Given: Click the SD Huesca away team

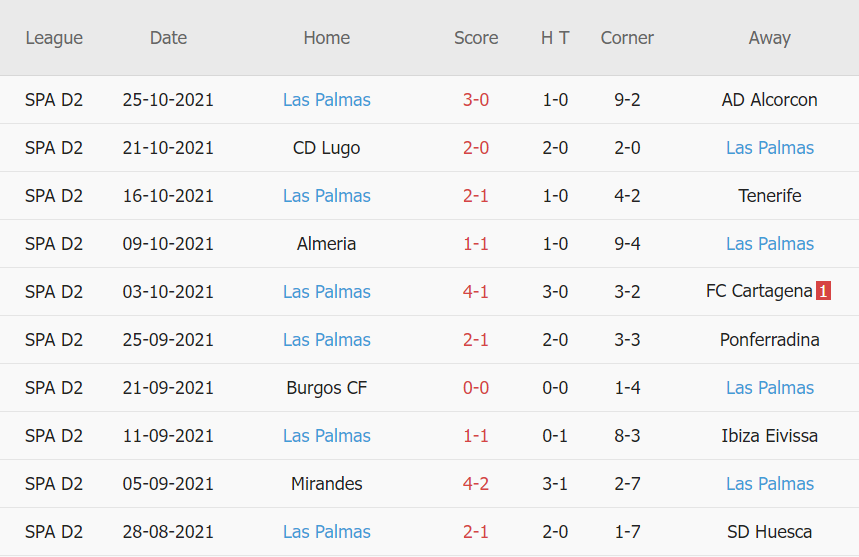Looking at the screenshot, I should (769, 532).
